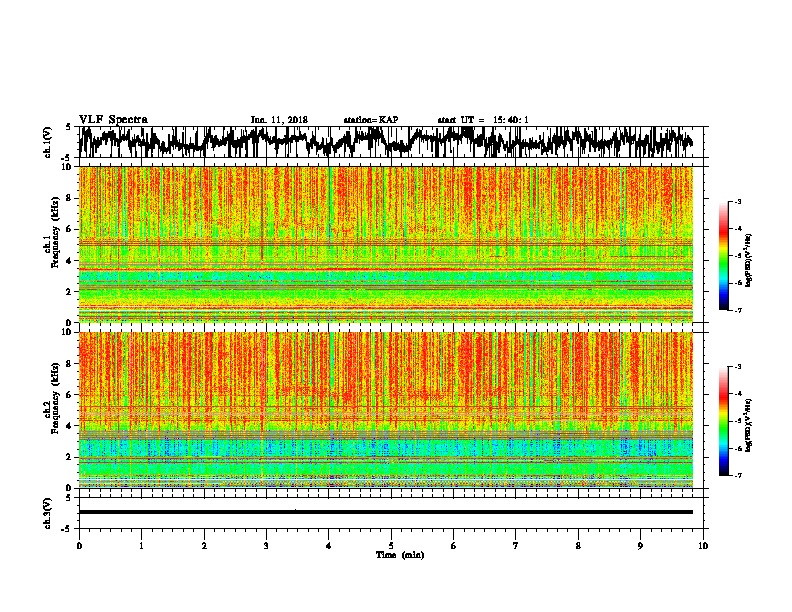Click the Time (min) axis label
The height and width of the screenshot is (612, 792).
pyautogui.click(x=400, y=555)
